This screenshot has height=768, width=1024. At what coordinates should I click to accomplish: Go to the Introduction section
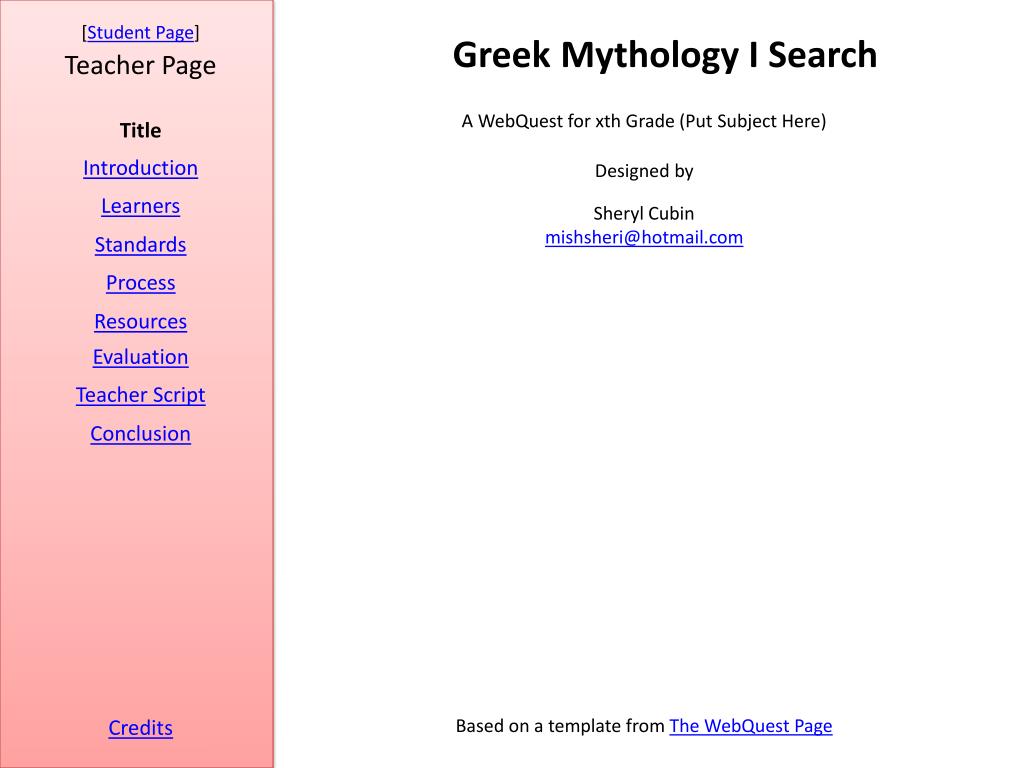pyautogui.click(x=140, y=168)
